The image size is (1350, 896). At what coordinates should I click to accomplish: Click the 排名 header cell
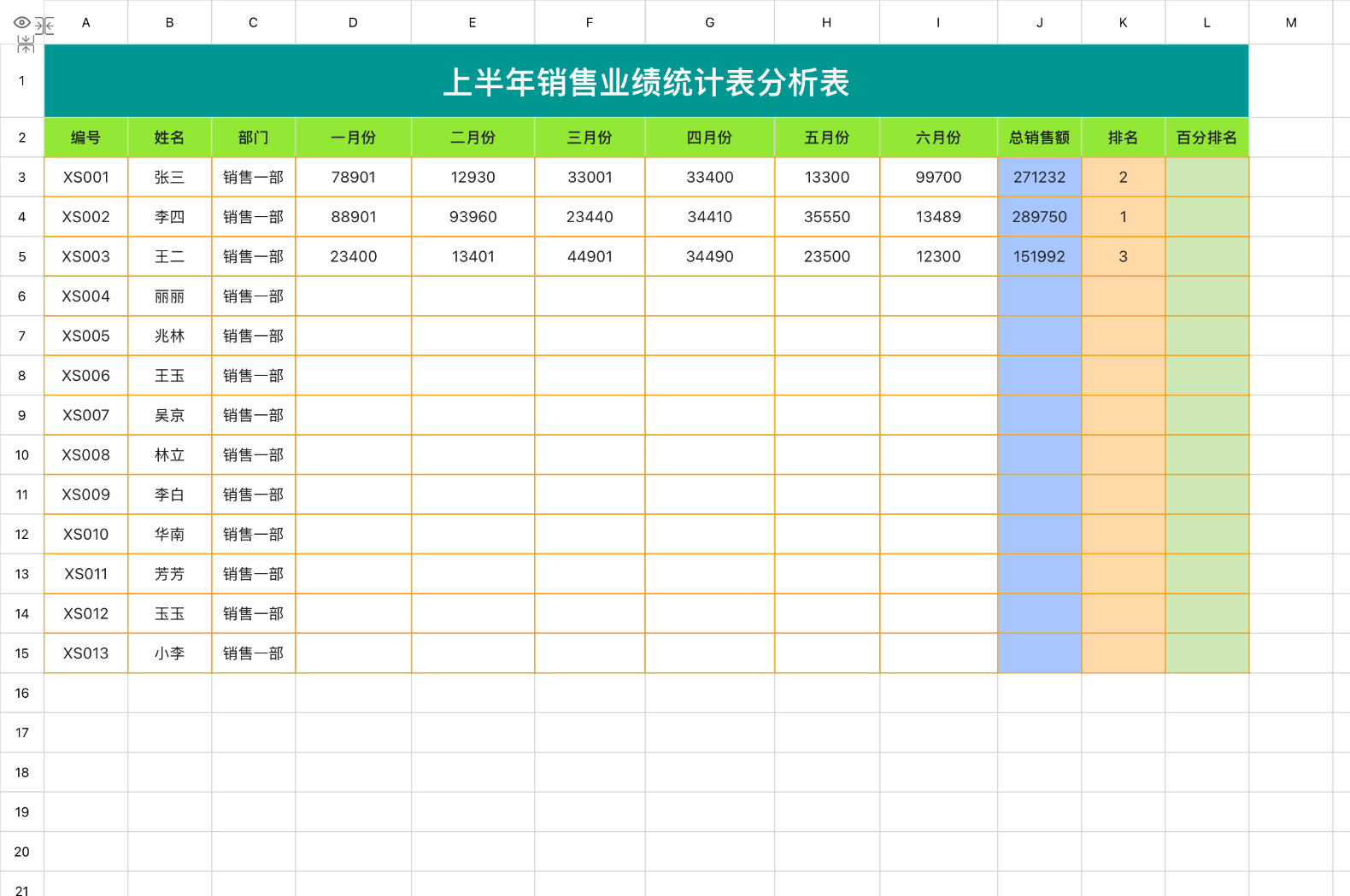1123,138
